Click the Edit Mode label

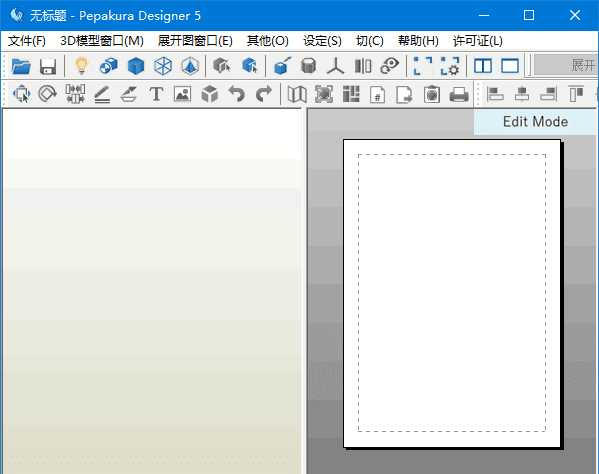pos(535,122)
